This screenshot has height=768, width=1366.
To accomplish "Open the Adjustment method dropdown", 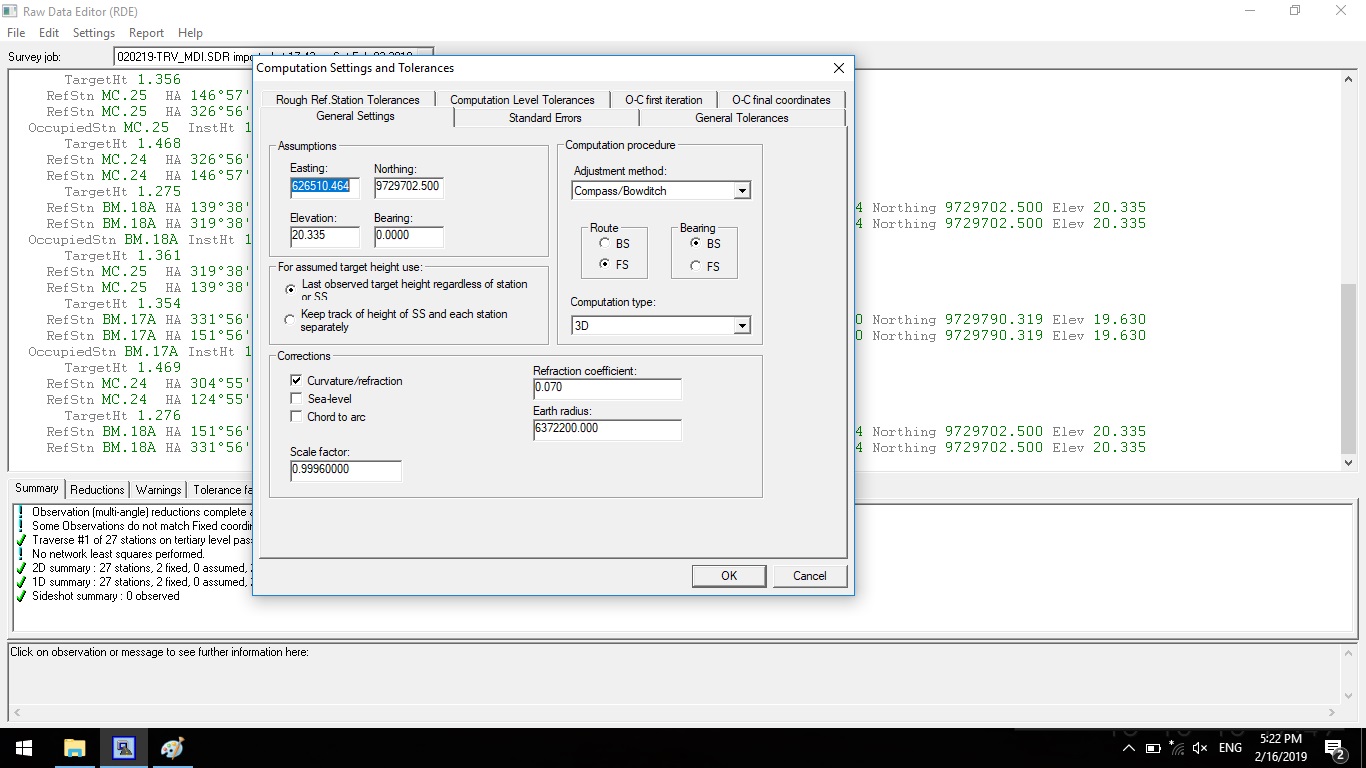I will coord(741,190).
